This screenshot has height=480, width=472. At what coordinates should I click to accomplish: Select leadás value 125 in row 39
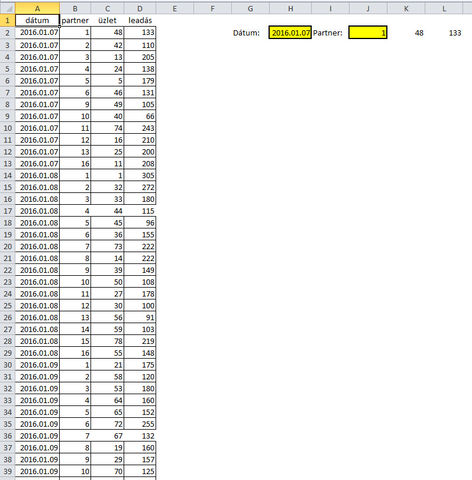140,471
